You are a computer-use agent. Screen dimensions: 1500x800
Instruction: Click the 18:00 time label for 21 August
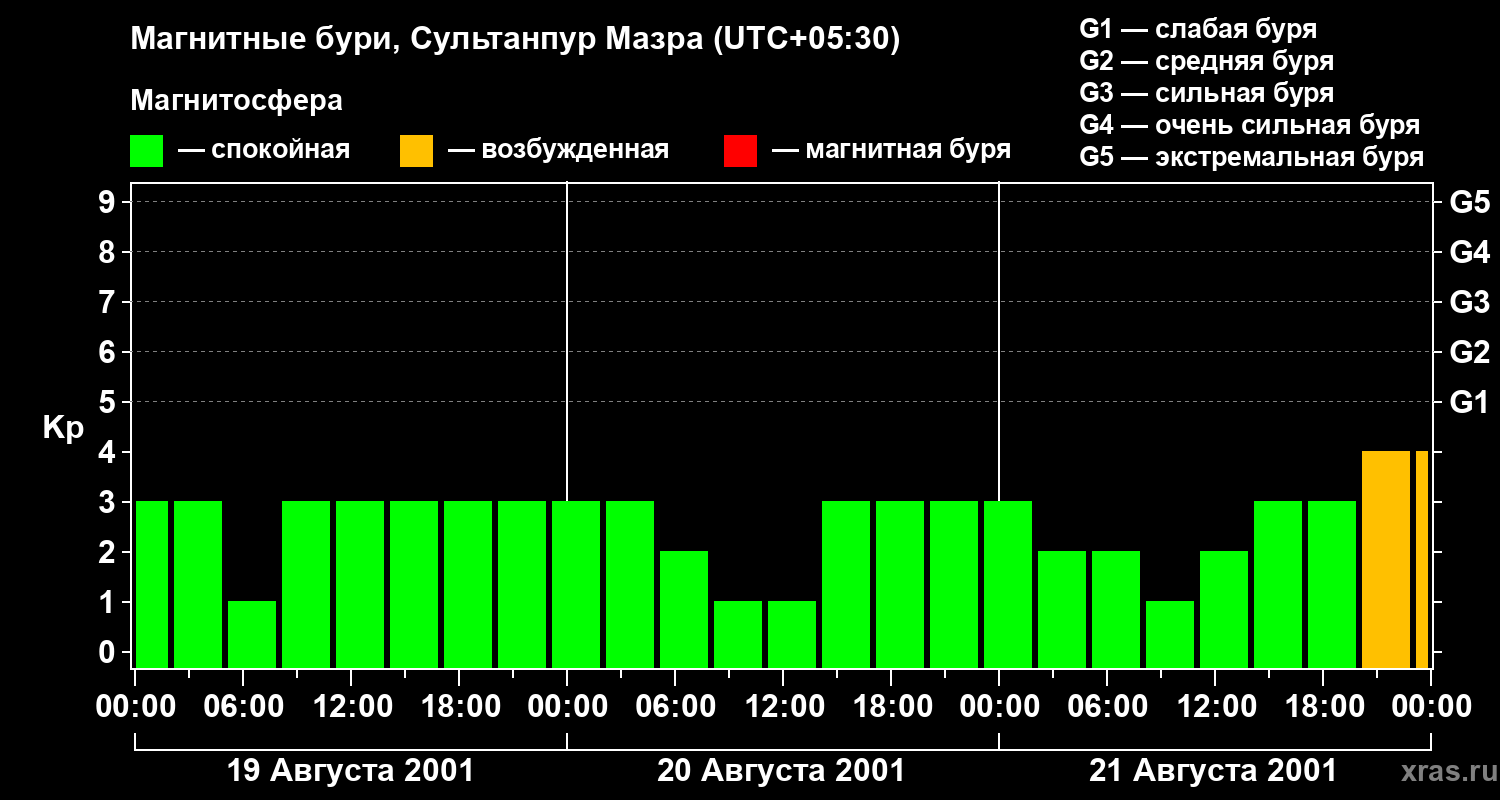(x=1323, y=707)
